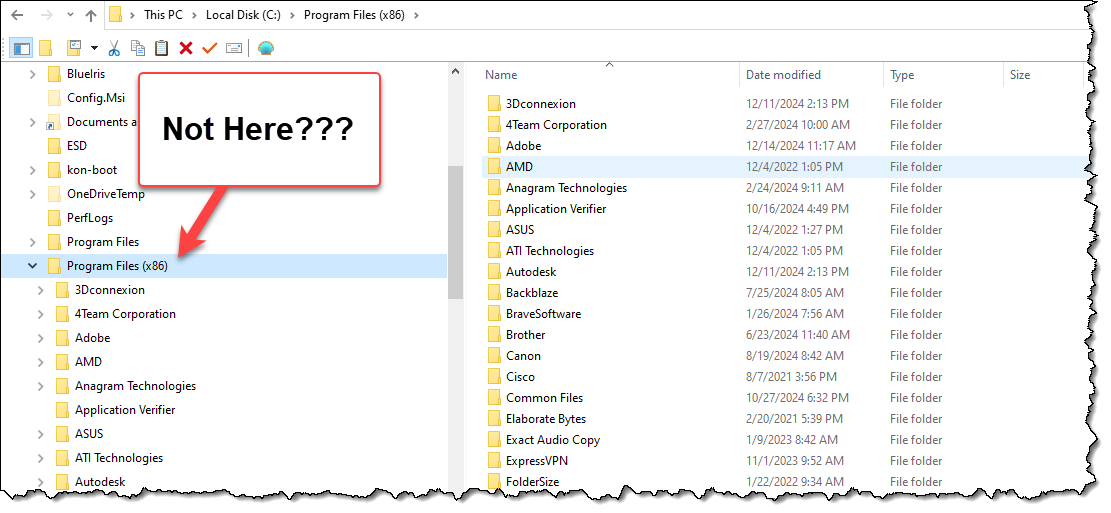The width and height of the screenshot is (1111, 513).
Task: Select the Backblaze folder in file list
Action: click(532, 293)
